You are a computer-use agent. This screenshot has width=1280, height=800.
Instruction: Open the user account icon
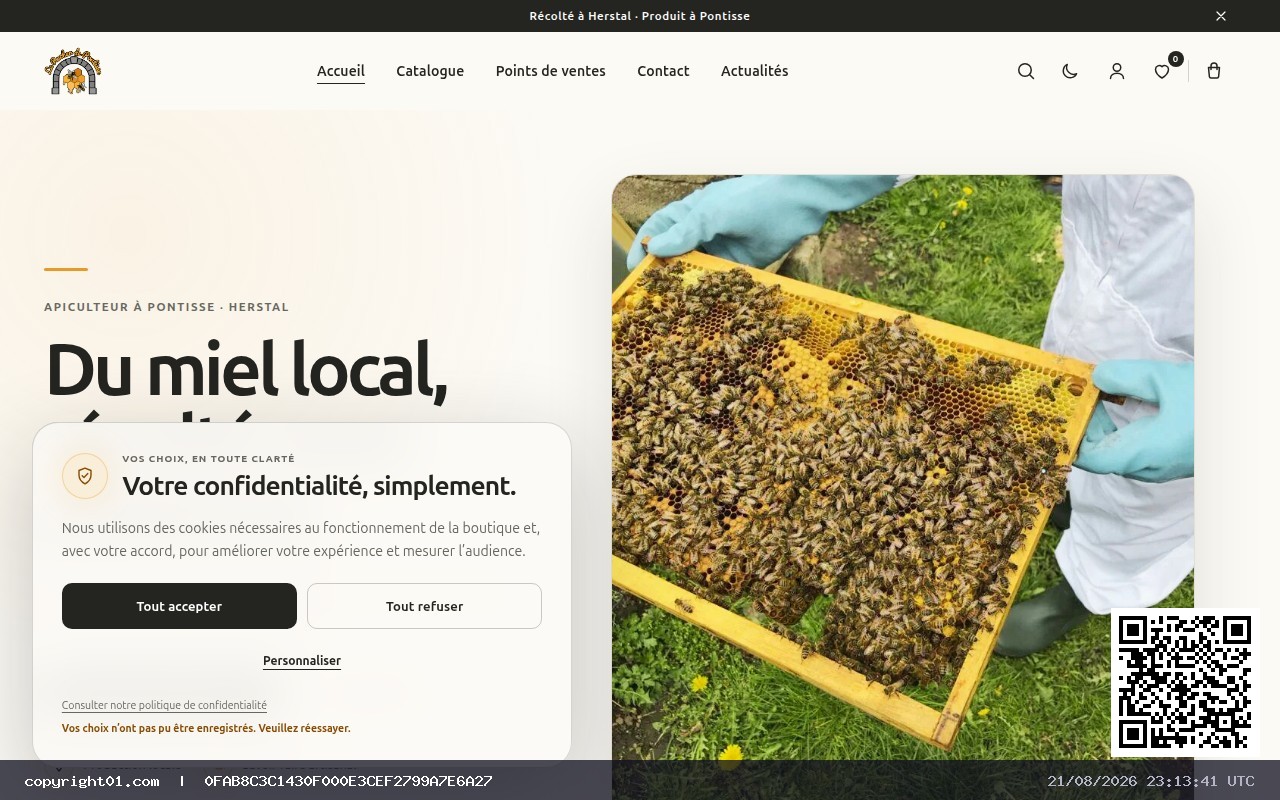coord(1117,71)
